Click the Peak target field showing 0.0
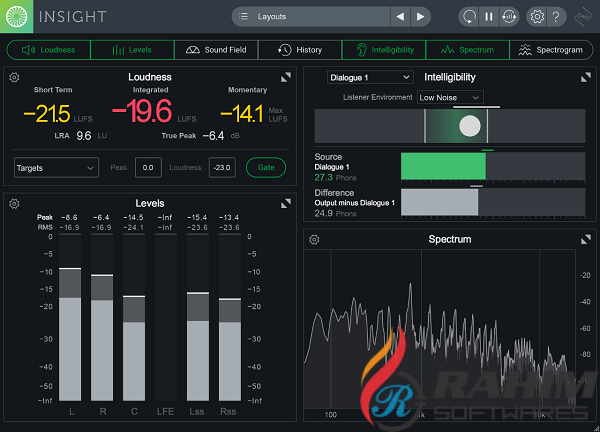This screenshot has height=432, width=600. 148,168
